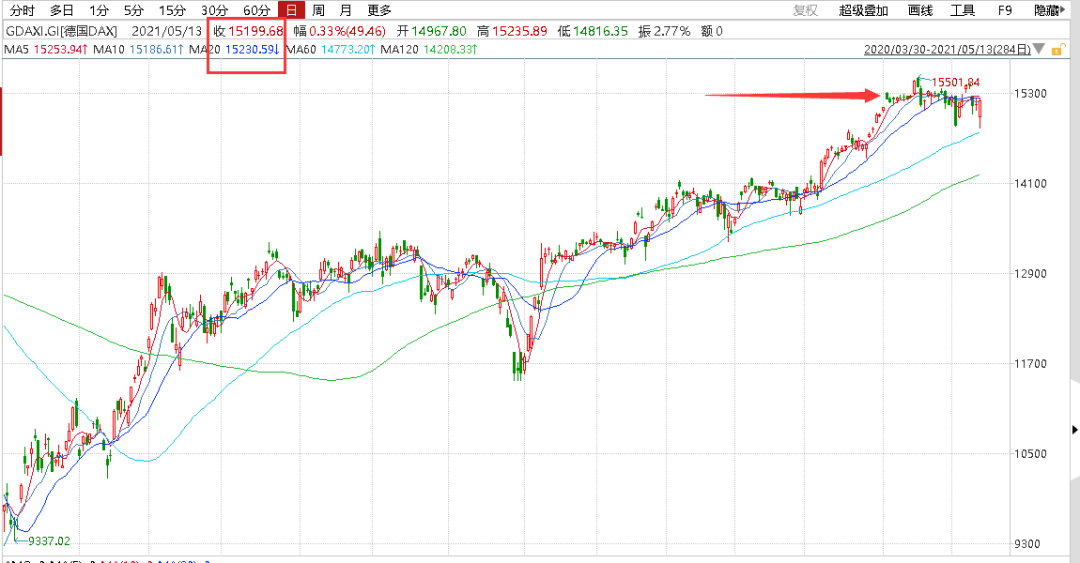The image size is (1080, 563).
Task: Expand the right-edge black arrow panel handle
Action: click(x=1074, y=430)
